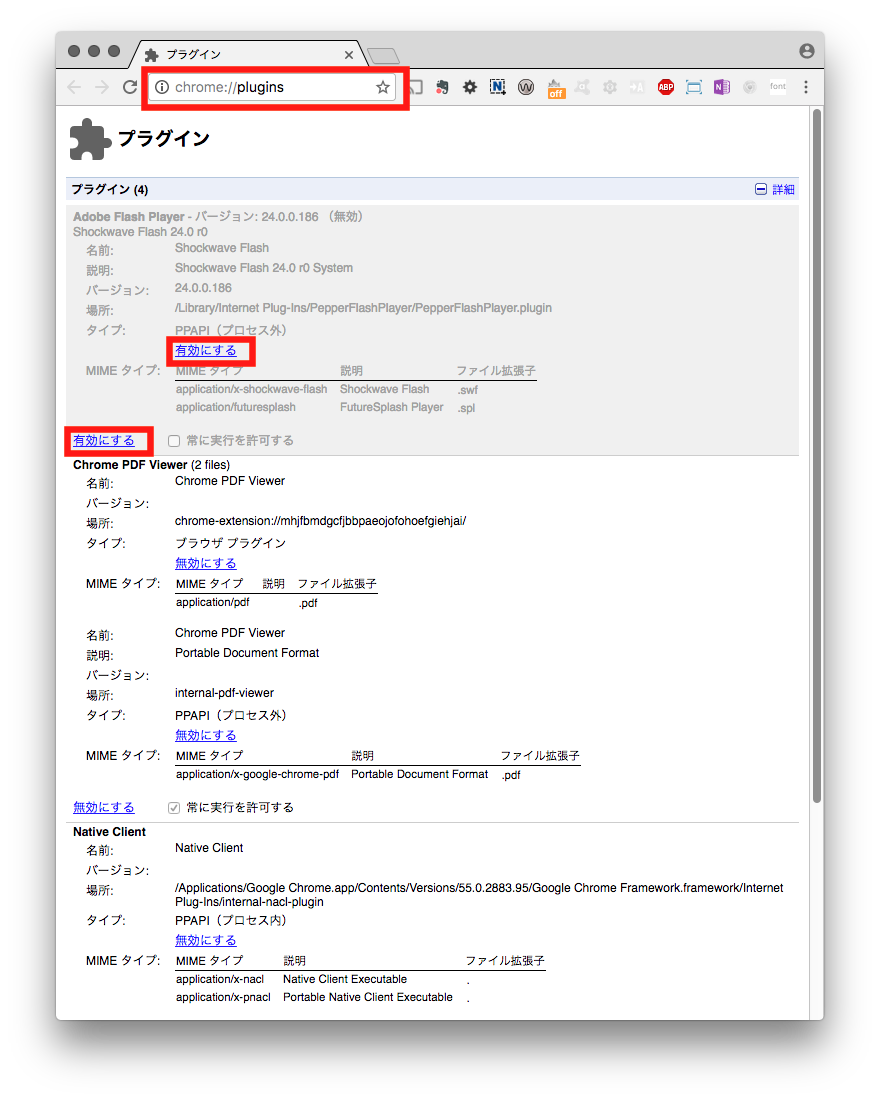
Task: Click the internal-pdf-viewer location text
Action: [225, 693]
